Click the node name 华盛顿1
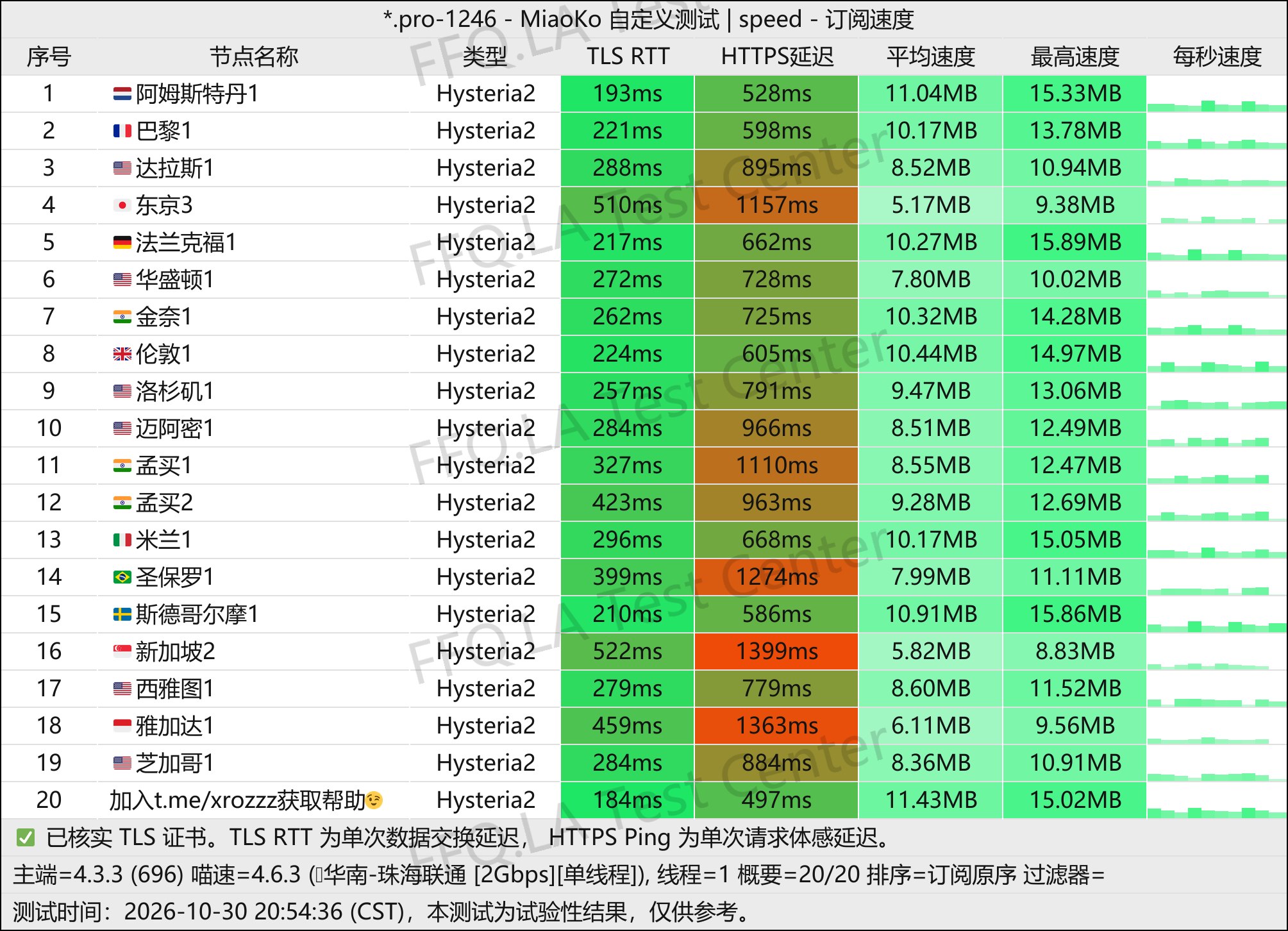Viewport: 1288px width, 931px height. pos(174,280)
